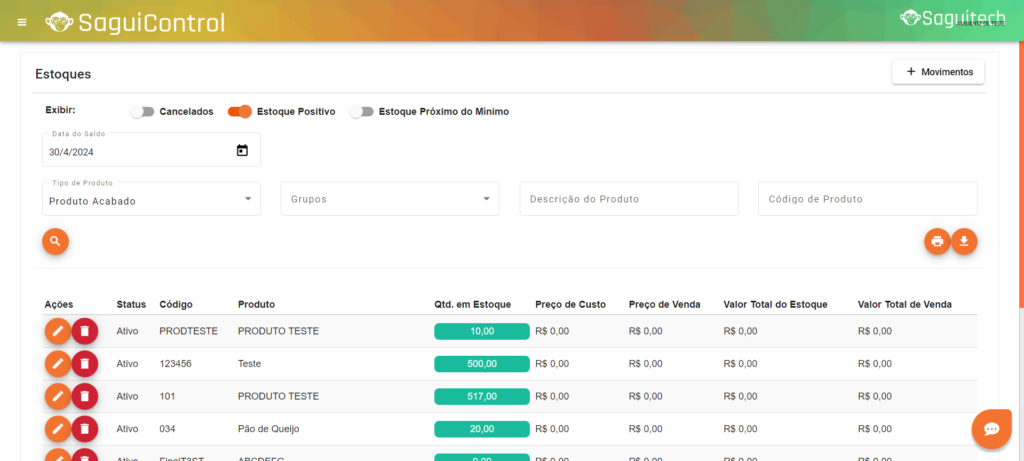Image resolution: width=1024 pixels, height=461 pixels.
Task: Delete the Teste product 123456
Action: pyautogui.click(x=85, y=364)
